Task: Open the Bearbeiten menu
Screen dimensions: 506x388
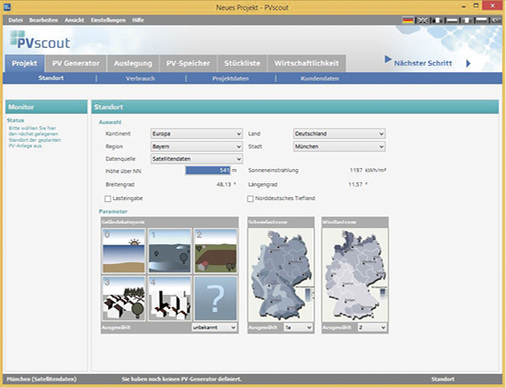Action: pos(43,20)
